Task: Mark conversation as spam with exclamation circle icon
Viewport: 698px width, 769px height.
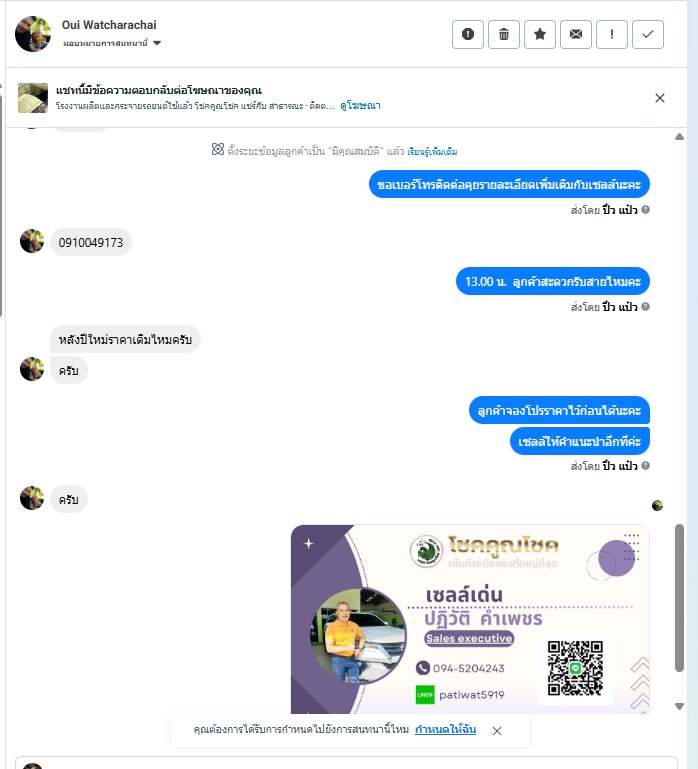Action: [x=467, y=34]
